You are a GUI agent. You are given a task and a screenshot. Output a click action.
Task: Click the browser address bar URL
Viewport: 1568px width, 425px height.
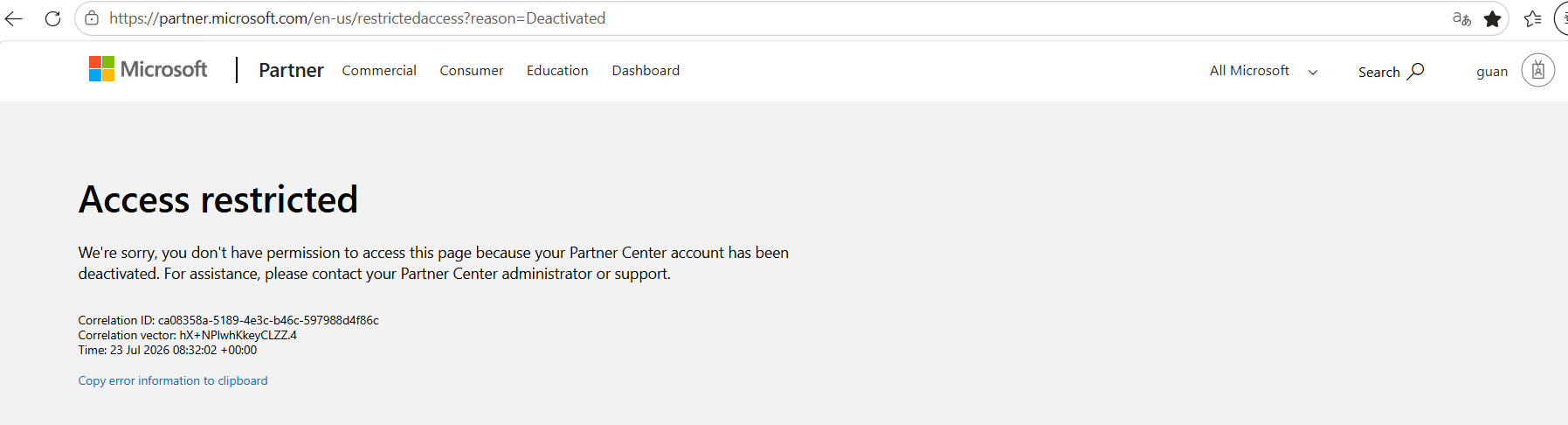tap(357, 18)
